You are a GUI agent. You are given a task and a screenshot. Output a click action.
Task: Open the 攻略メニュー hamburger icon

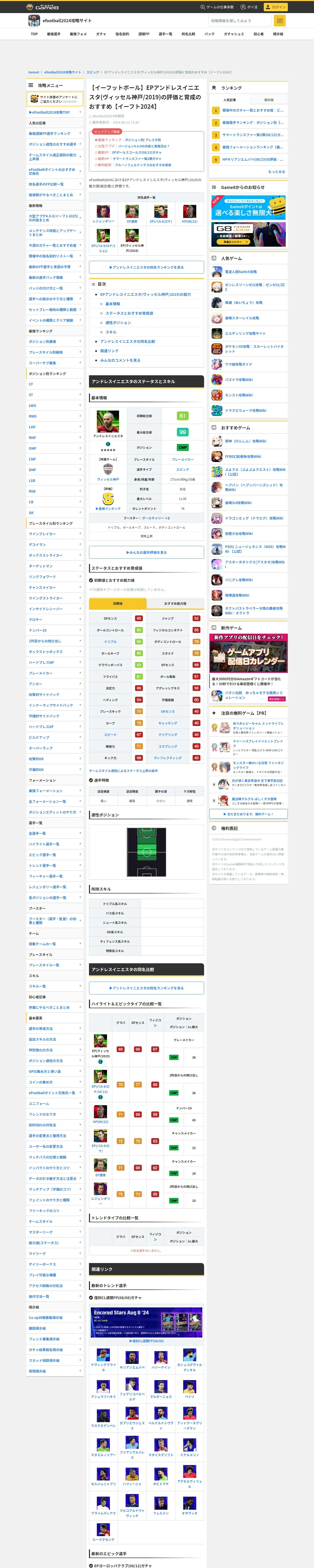click(31, 85)
